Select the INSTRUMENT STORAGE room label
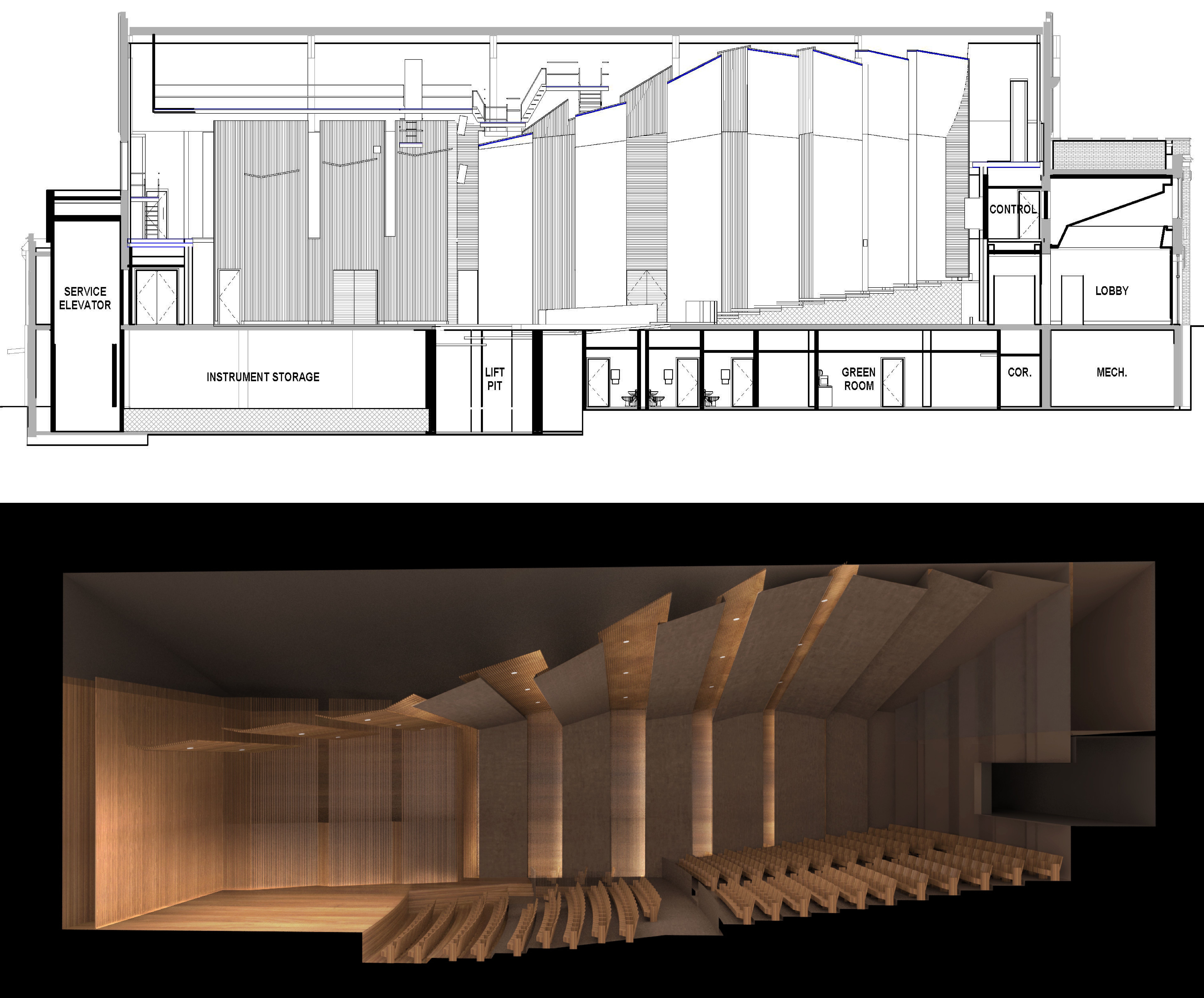Viewport: 1204px width, 998px height. click(x=263, y=377)
